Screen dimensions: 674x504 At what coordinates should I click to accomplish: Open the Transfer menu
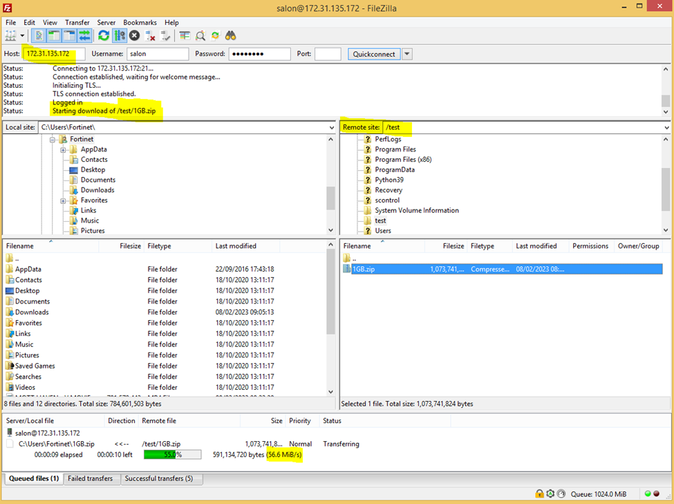tap(77, 22)
